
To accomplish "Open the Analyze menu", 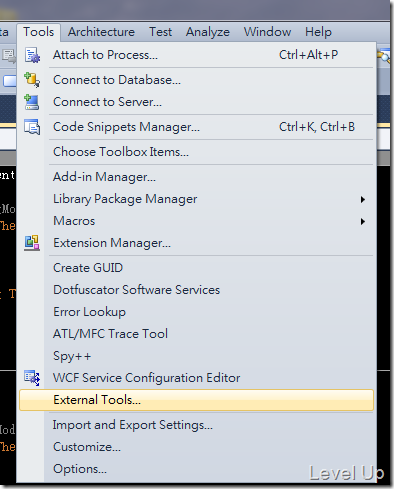I will click(208, 32).
